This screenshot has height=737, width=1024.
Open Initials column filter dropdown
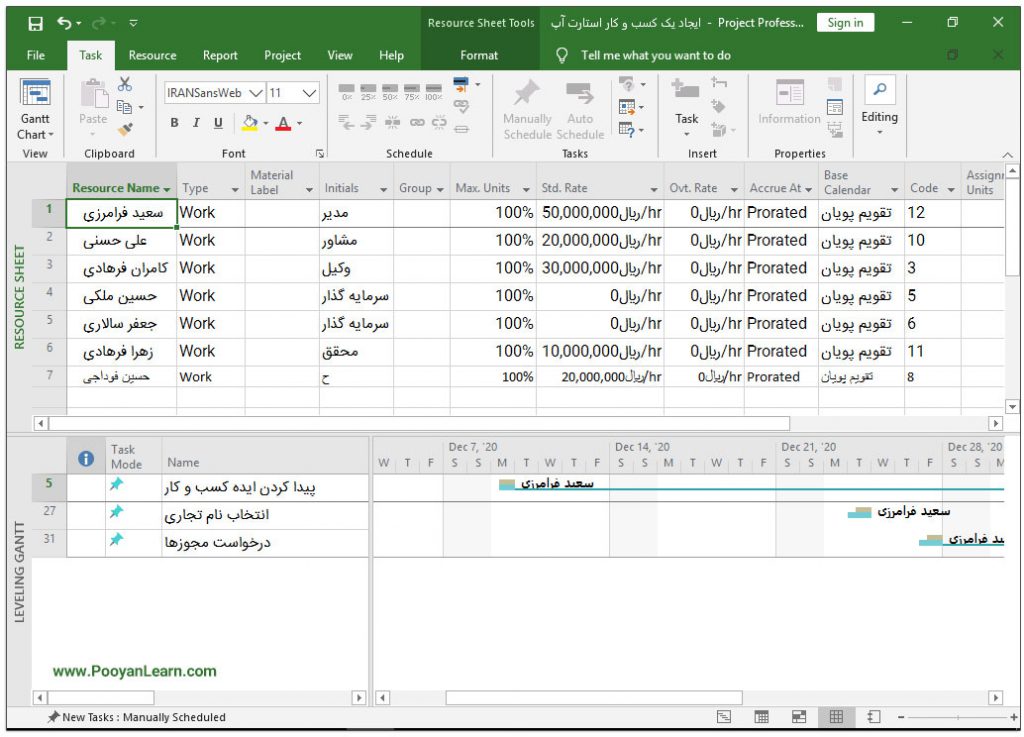[383, 189]
